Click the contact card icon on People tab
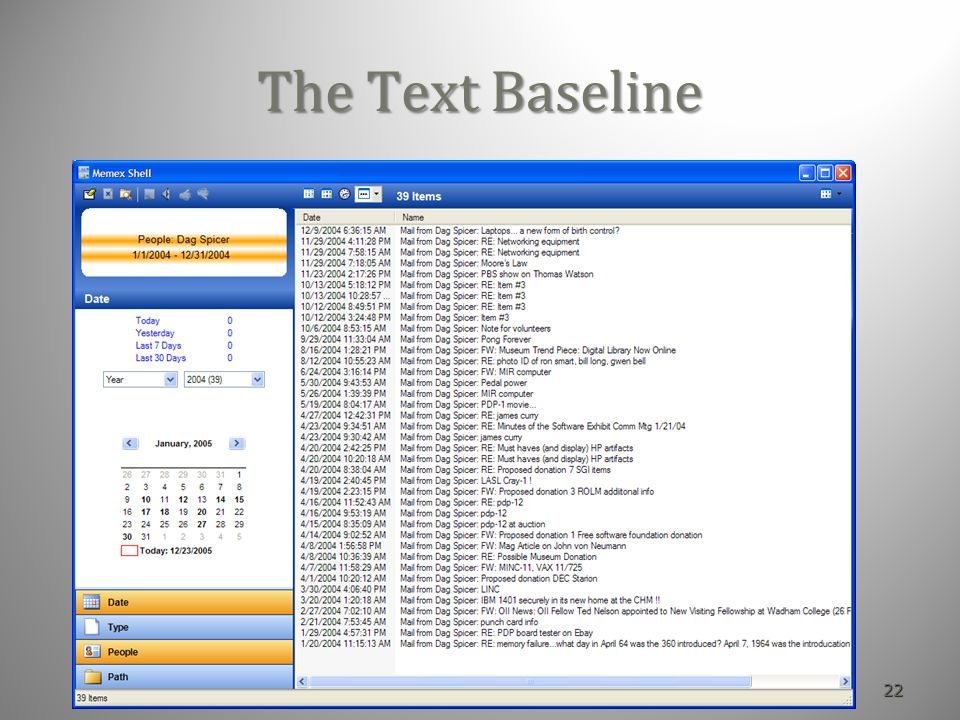 pyautogui.click(x=92, y=651)
